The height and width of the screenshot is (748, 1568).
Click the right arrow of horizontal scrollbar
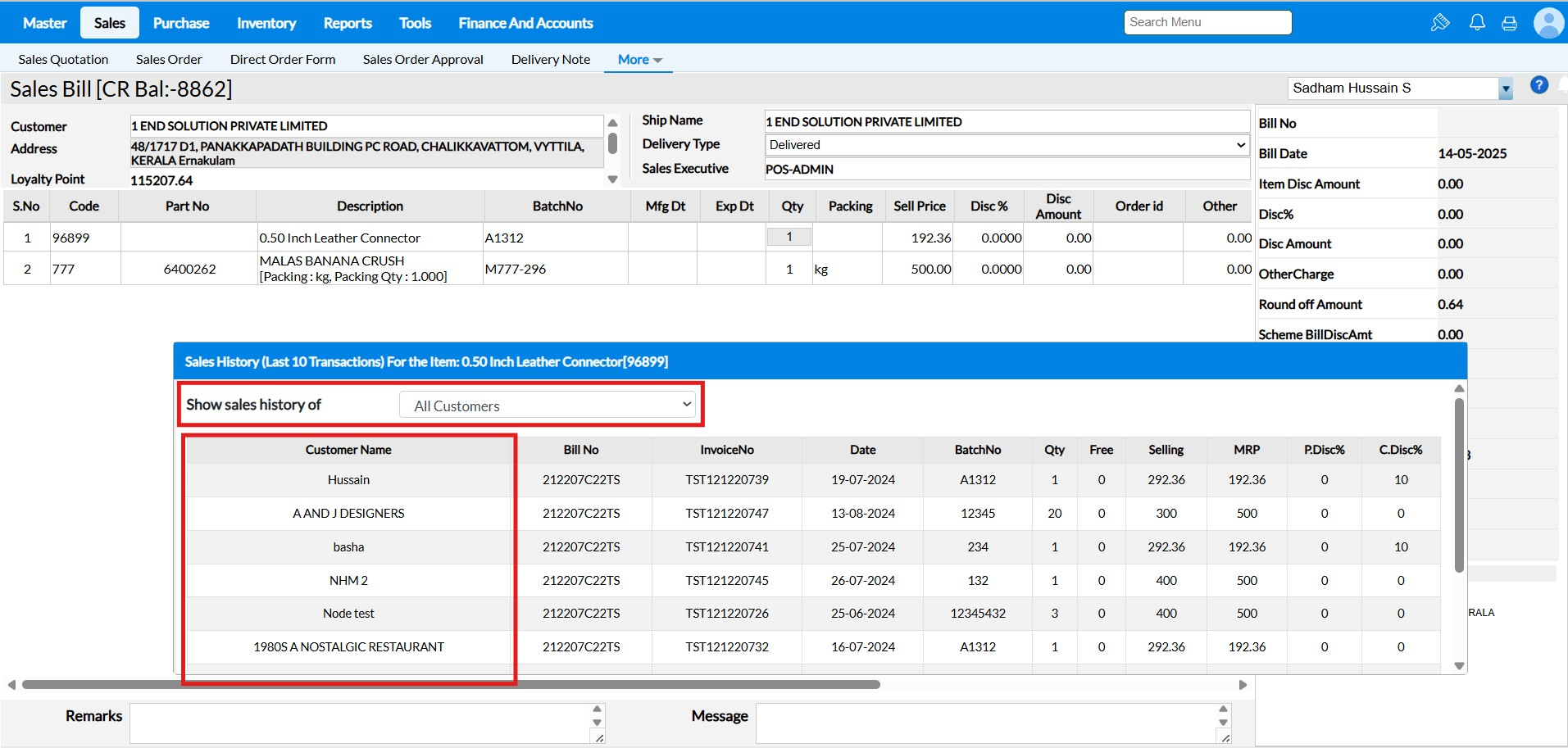[x=1243, y=685]
